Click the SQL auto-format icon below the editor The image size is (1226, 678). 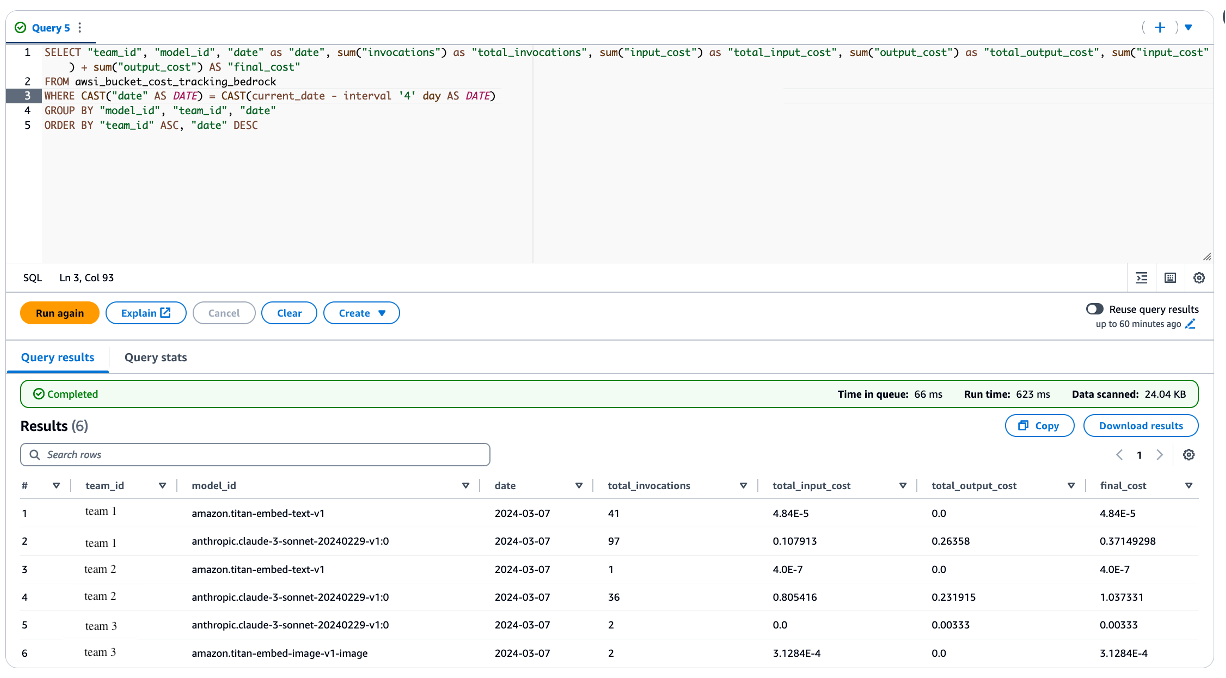(1142, 277)
